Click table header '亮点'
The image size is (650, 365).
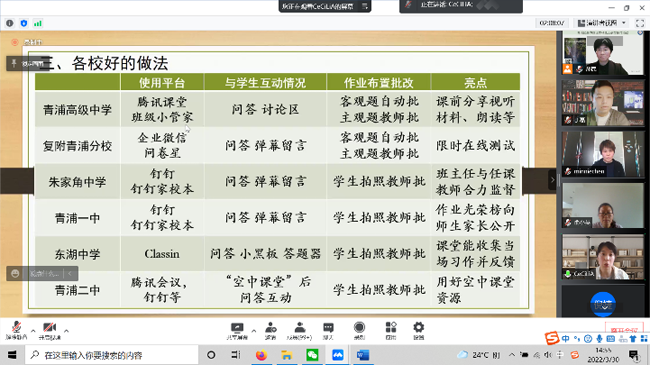point(475,83)
